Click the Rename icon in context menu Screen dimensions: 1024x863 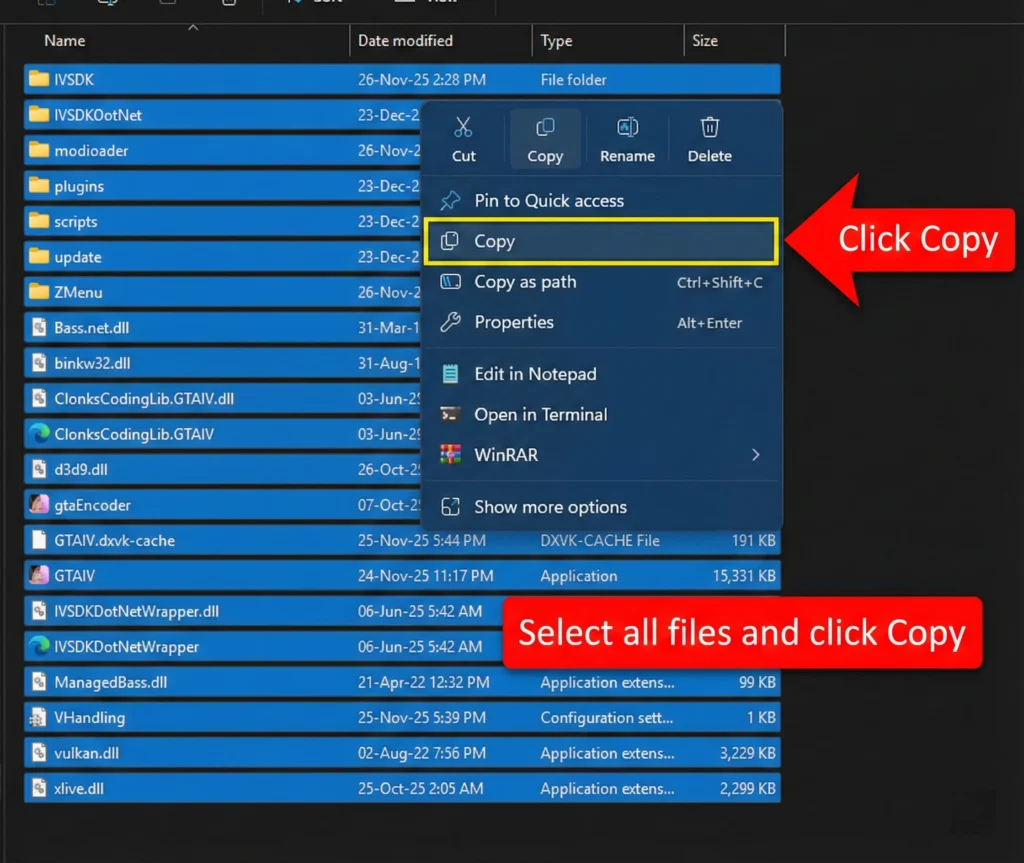[627, 128]
